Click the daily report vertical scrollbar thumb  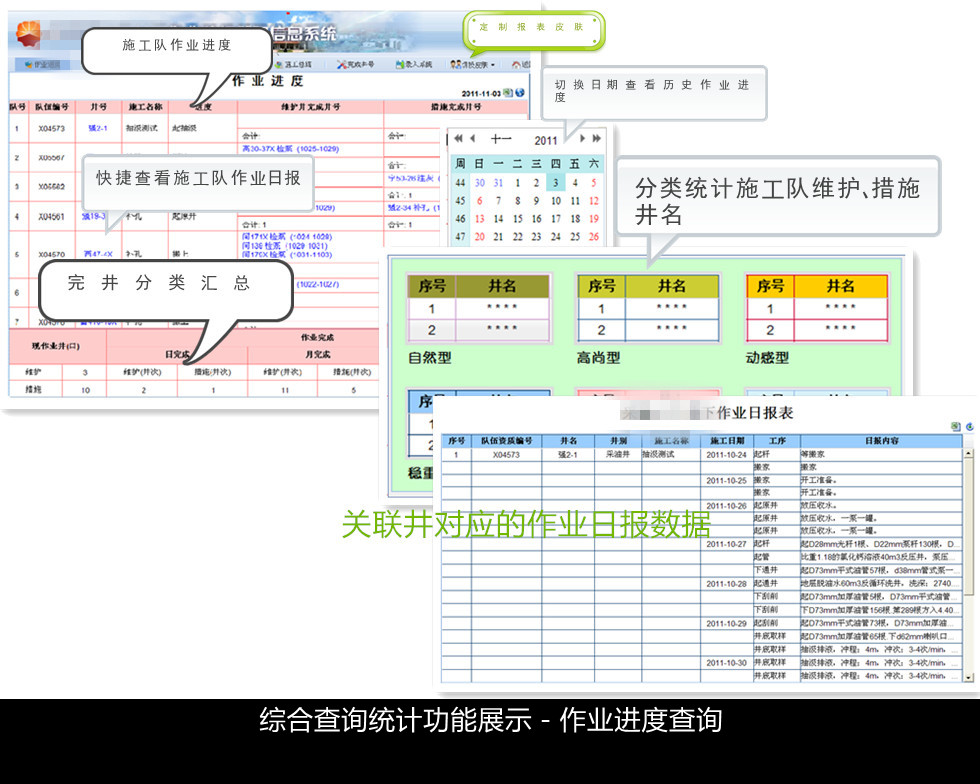(969, 526)
